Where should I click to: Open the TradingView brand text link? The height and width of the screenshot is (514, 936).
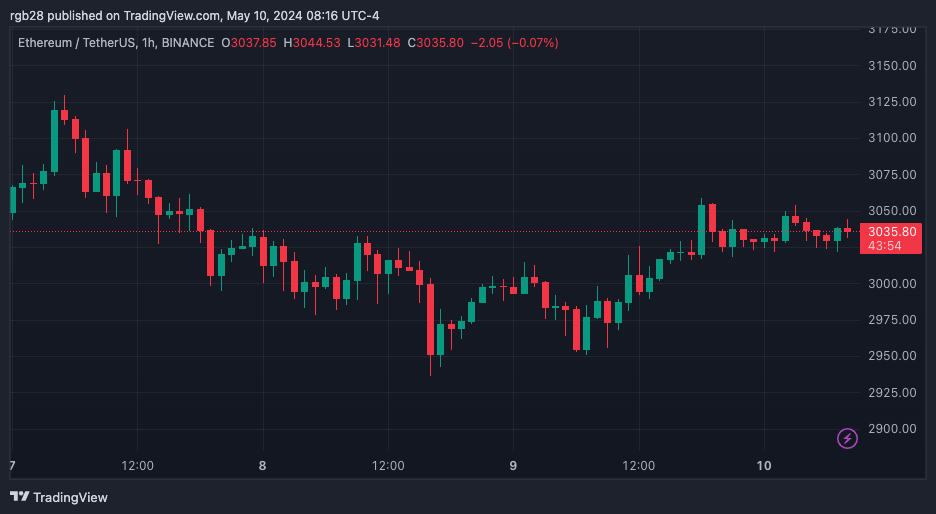[x=70, y=497]
